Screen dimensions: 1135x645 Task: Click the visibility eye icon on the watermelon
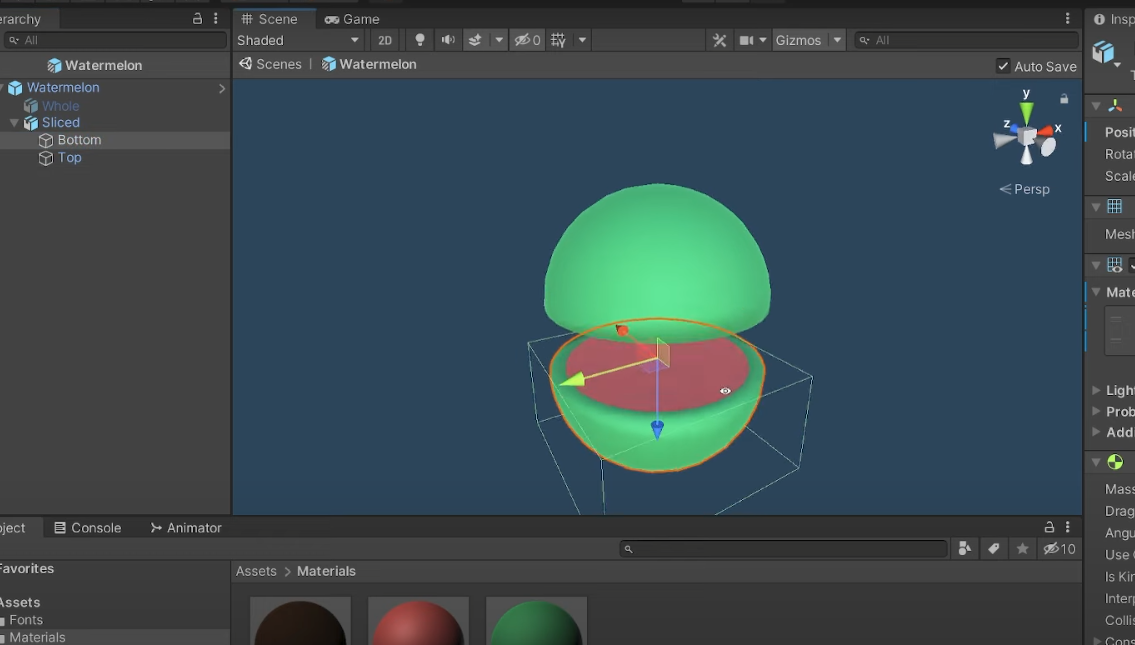pyautogui.click(x=725, y=391)
